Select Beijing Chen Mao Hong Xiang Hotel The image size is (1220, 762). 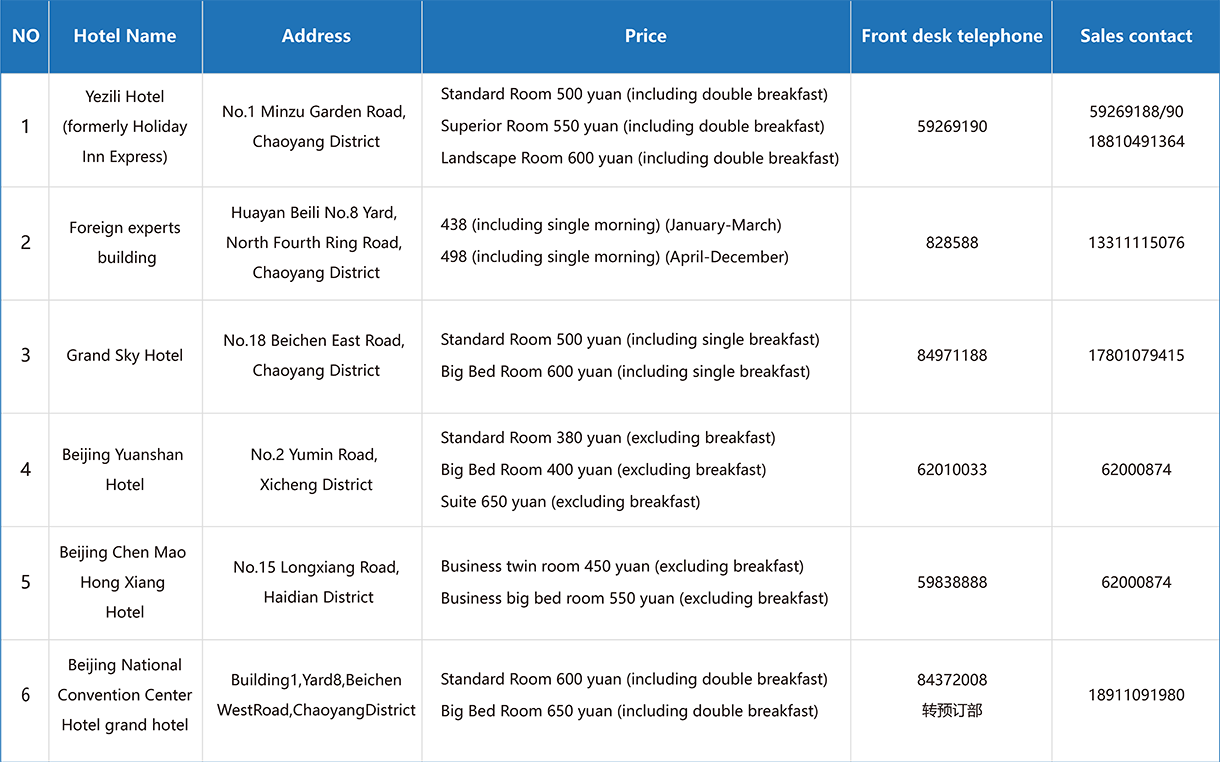pyautogui.click(x=125, y=582)
